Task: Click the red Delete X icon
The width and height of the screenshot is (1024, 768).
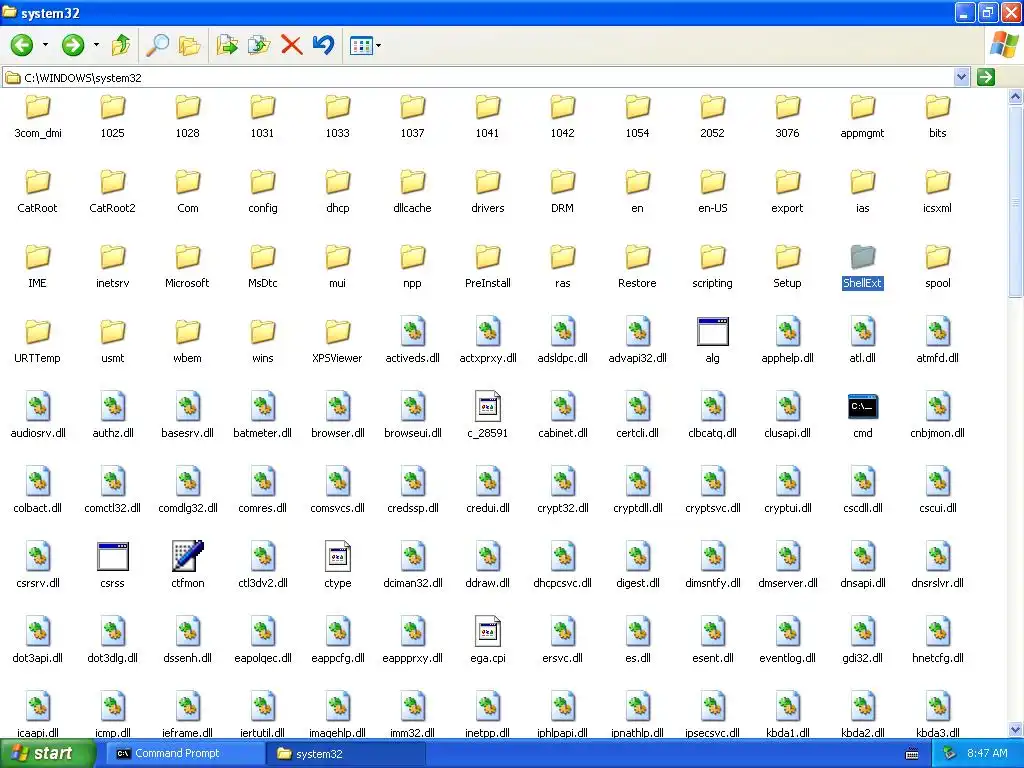Action: (x=291, y=45)
